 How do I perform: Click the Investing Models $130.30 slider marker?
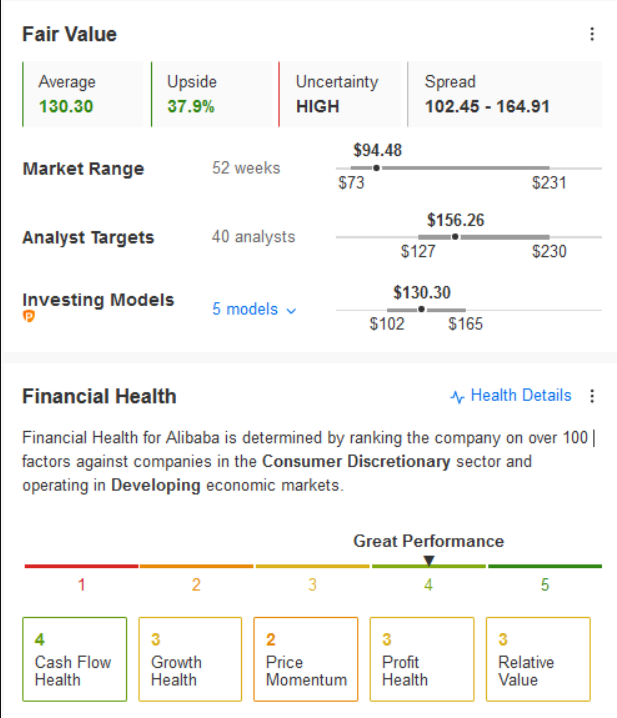click(421, 309)
